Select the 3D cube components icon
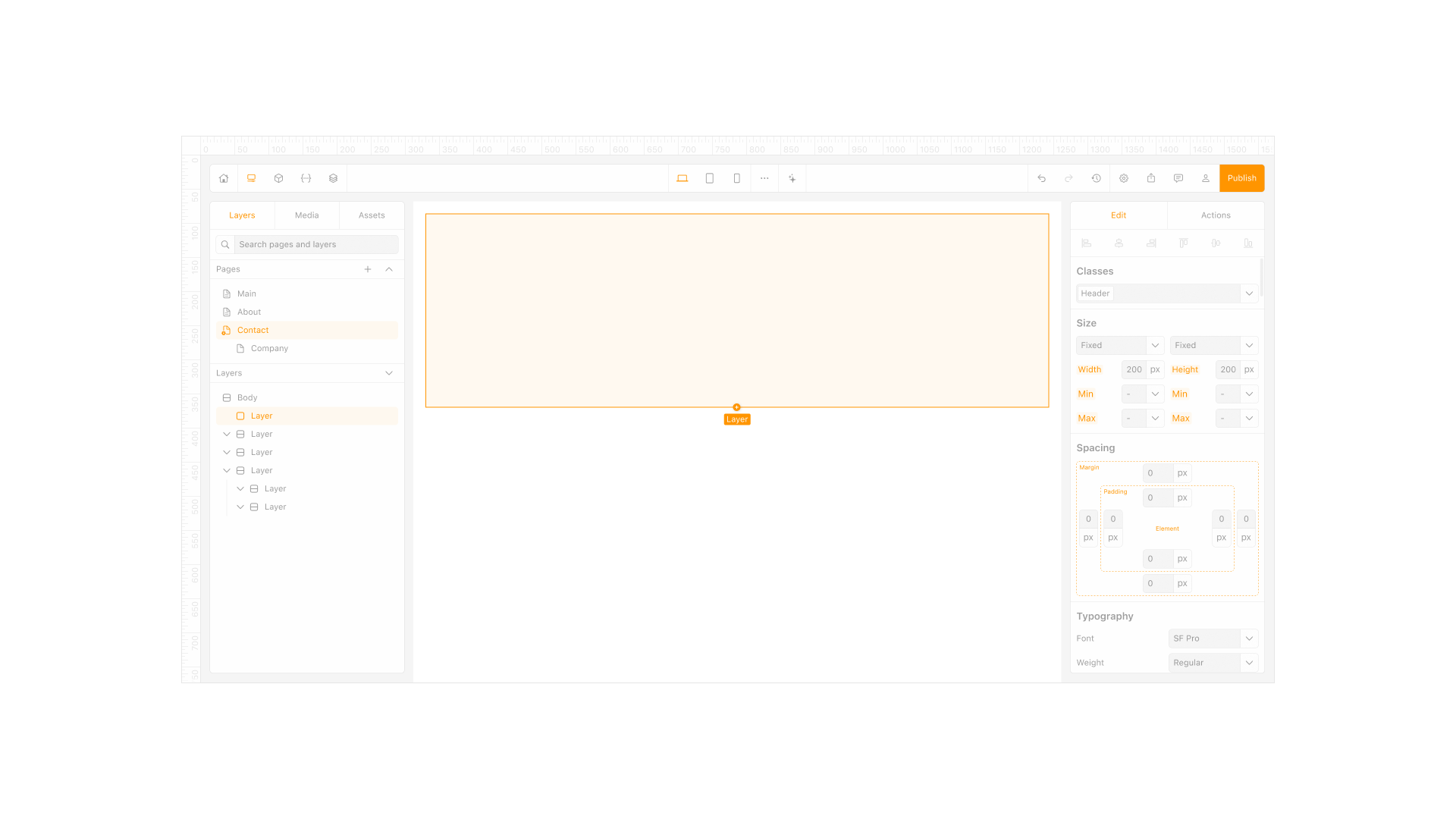The height and width of the screenshot is (819, 1456). pos(278,178)
